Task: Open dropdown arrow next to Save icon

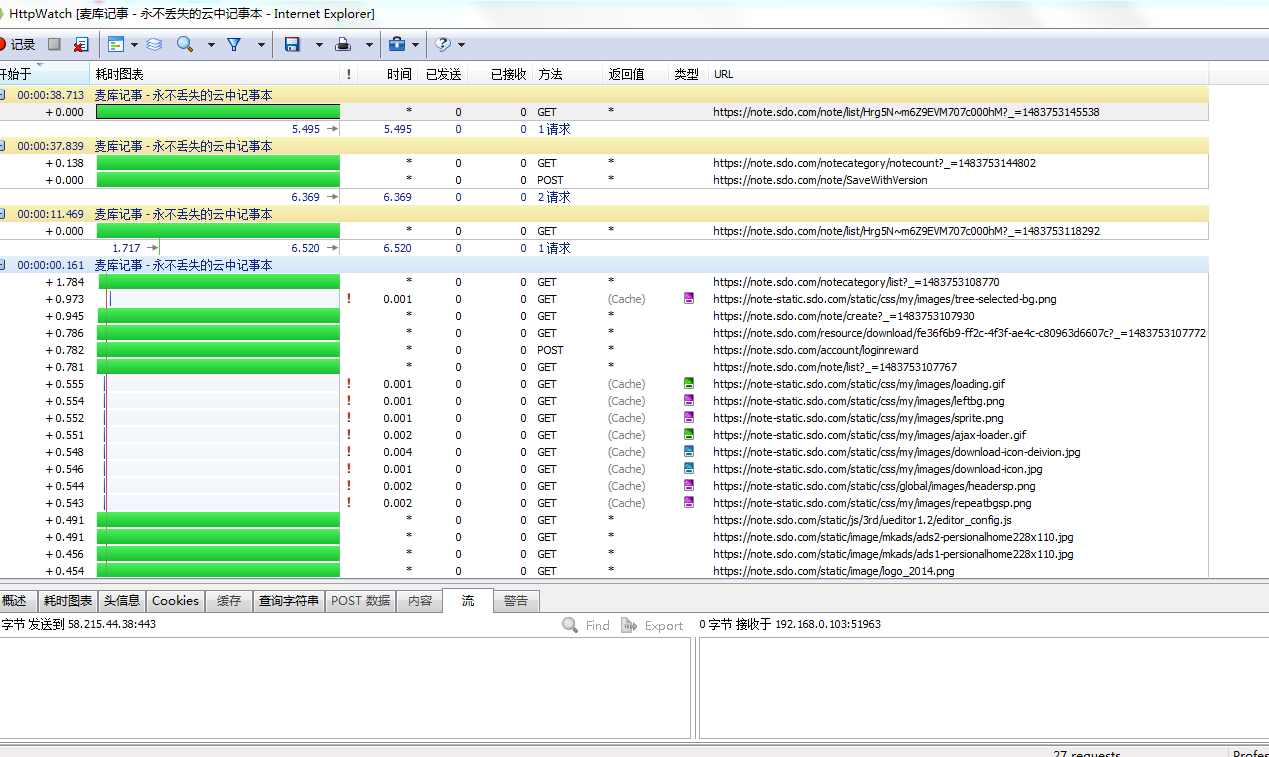Action: 319,45
